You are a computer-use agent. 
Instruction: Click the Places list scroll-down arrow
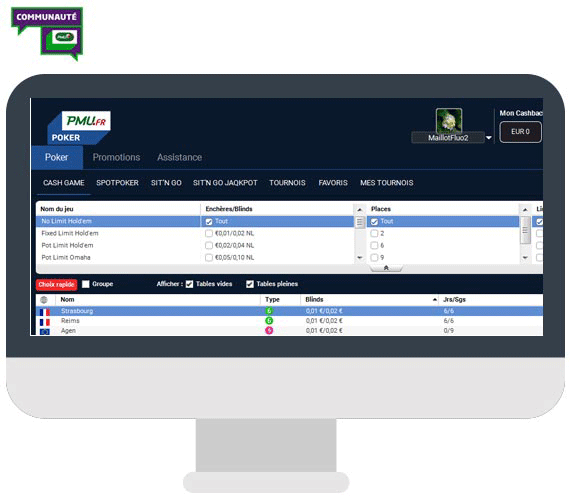click(525, 257)
